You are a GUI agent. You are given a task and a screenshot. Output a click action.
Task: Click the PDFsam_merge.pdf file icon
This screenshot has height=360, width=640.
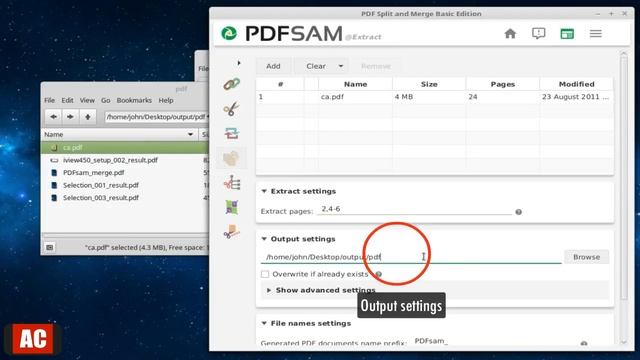pos(54,173)
